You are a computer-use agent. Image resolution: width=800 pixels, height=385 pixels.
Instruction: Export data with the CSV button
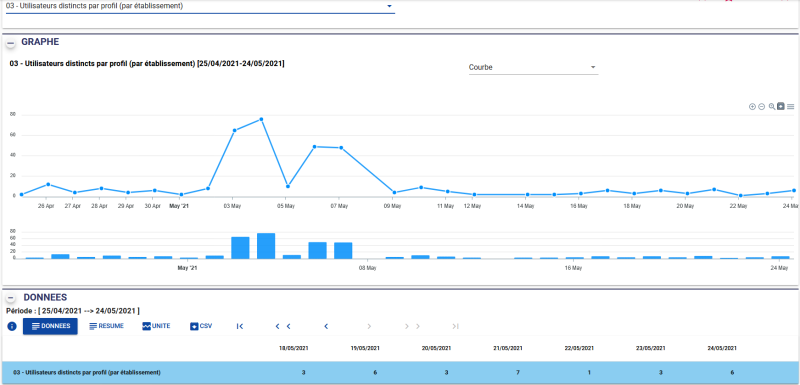pos(201,326)
